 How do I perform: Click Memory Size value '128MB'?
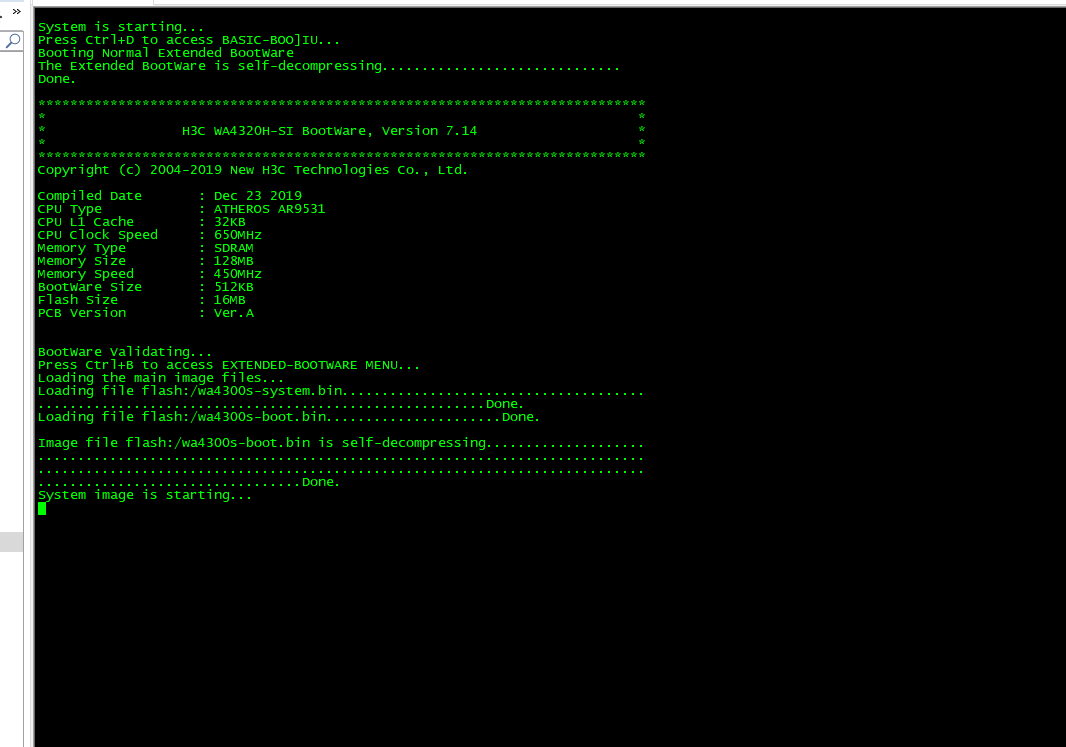point(234,261)
